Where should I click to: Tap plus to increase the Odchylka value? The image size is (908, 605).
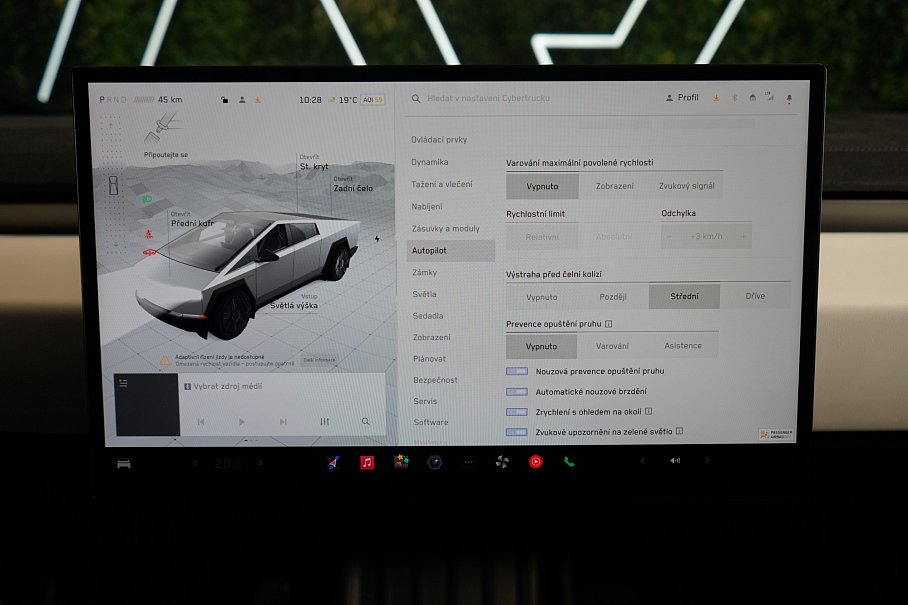click(742, 236)
